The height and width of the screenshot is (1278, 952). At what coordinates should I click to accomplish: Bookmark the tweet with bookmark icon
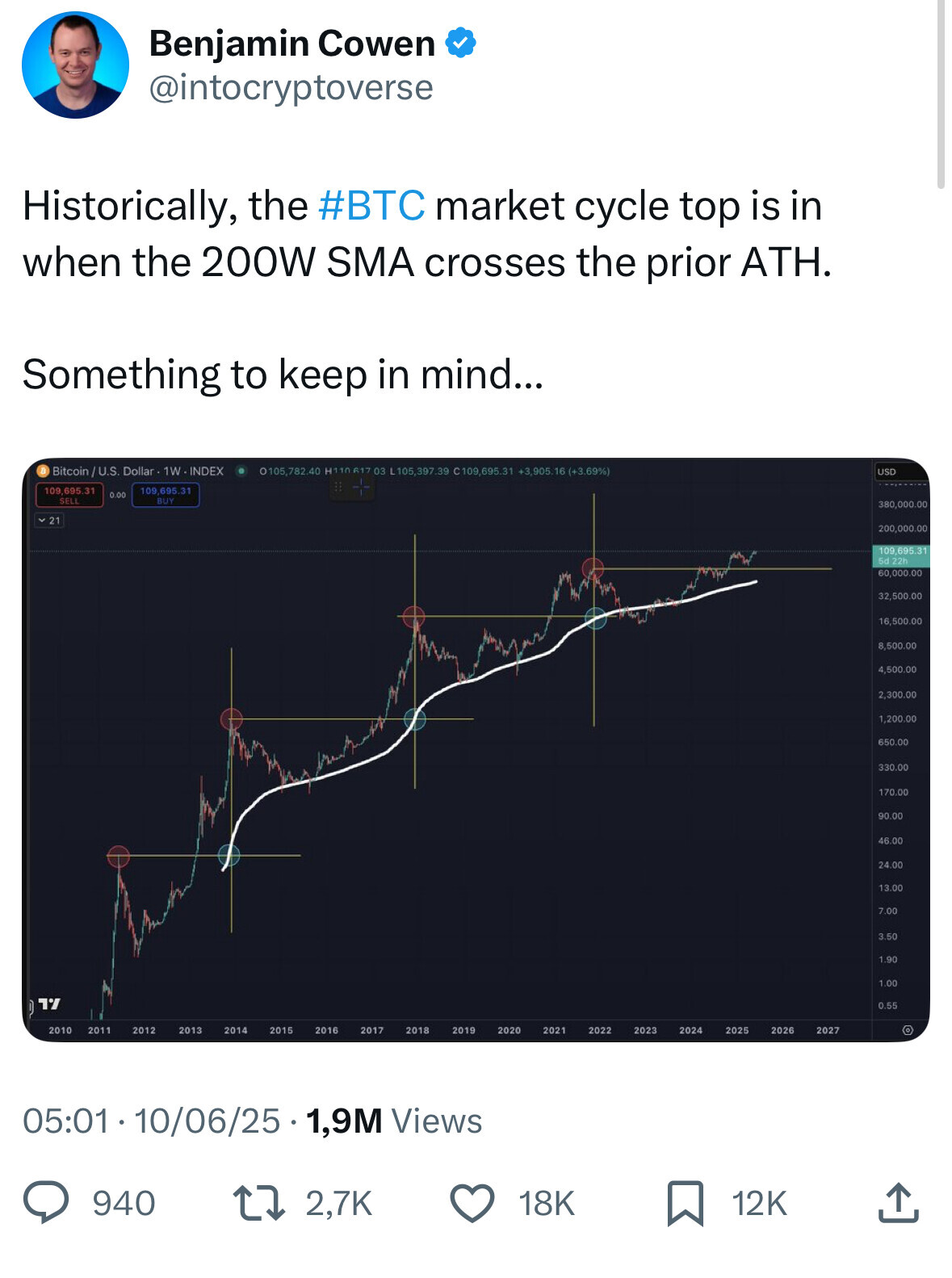coord(686,1203)
